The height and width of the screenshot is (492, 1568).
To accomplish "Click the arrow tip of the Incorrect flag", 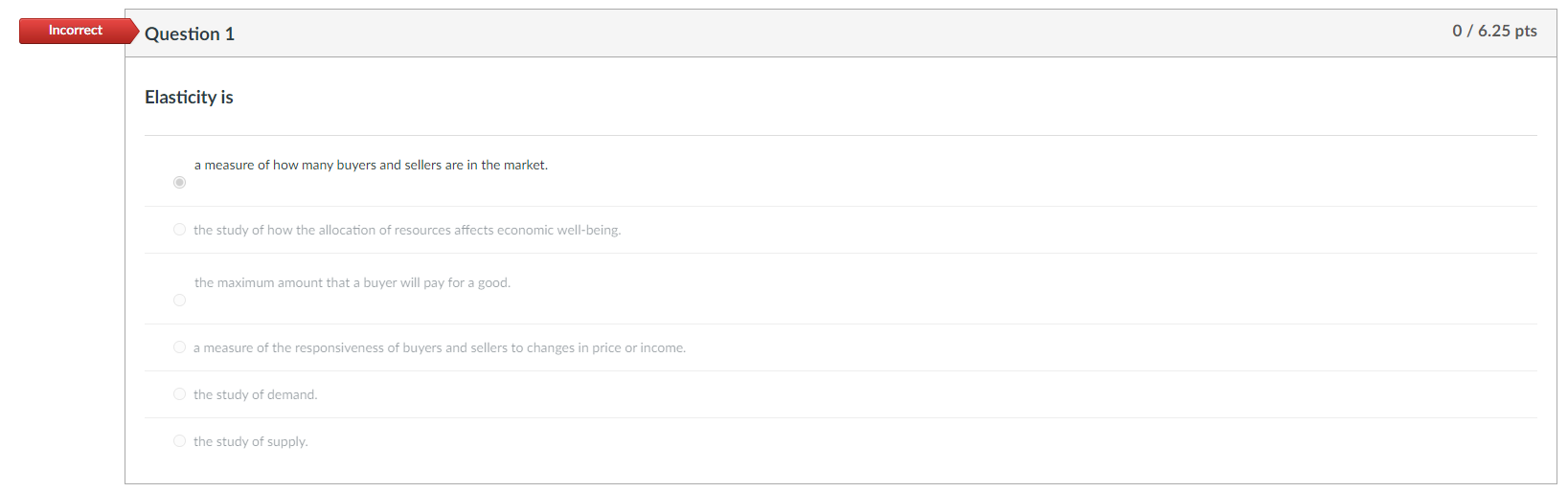I will click(x=135, y=31).
